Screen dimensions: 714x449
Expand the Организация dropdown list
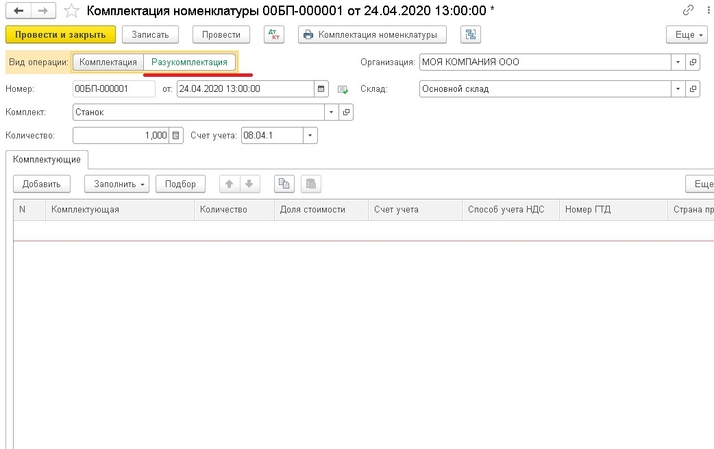(x=678, y=62)
